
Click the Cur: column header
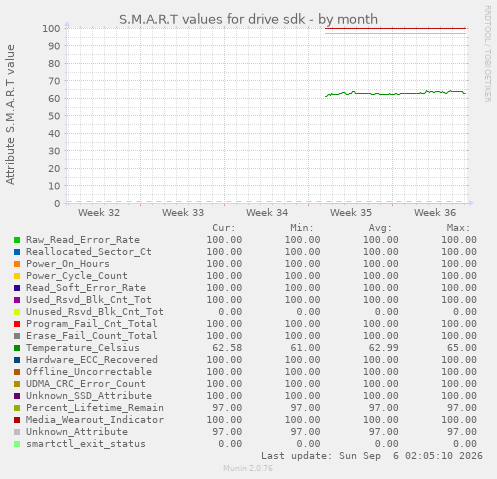(224, 228)
